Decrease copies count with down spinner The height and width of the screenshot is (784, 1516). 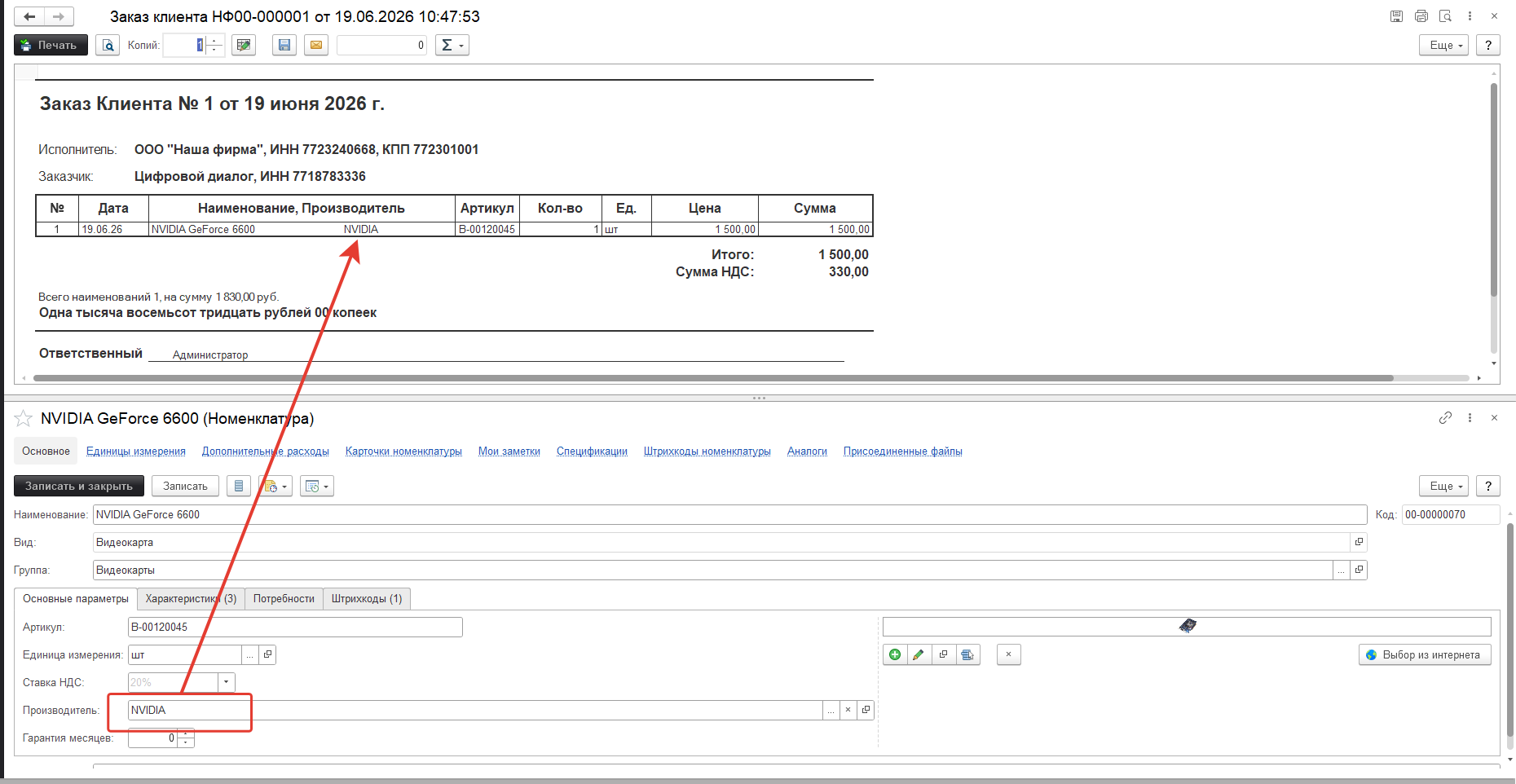214,51
